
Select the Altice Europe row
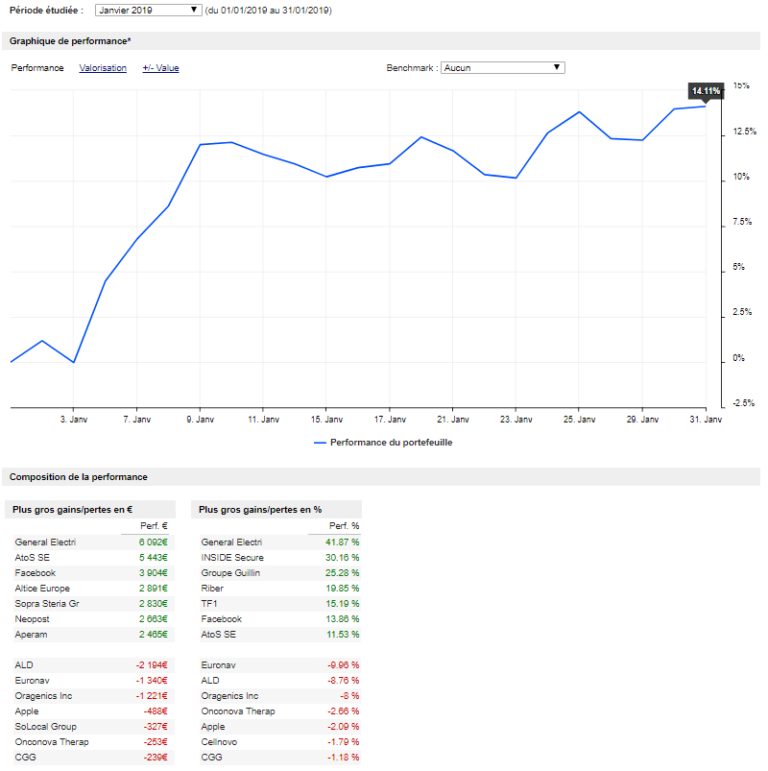(43, 588)
